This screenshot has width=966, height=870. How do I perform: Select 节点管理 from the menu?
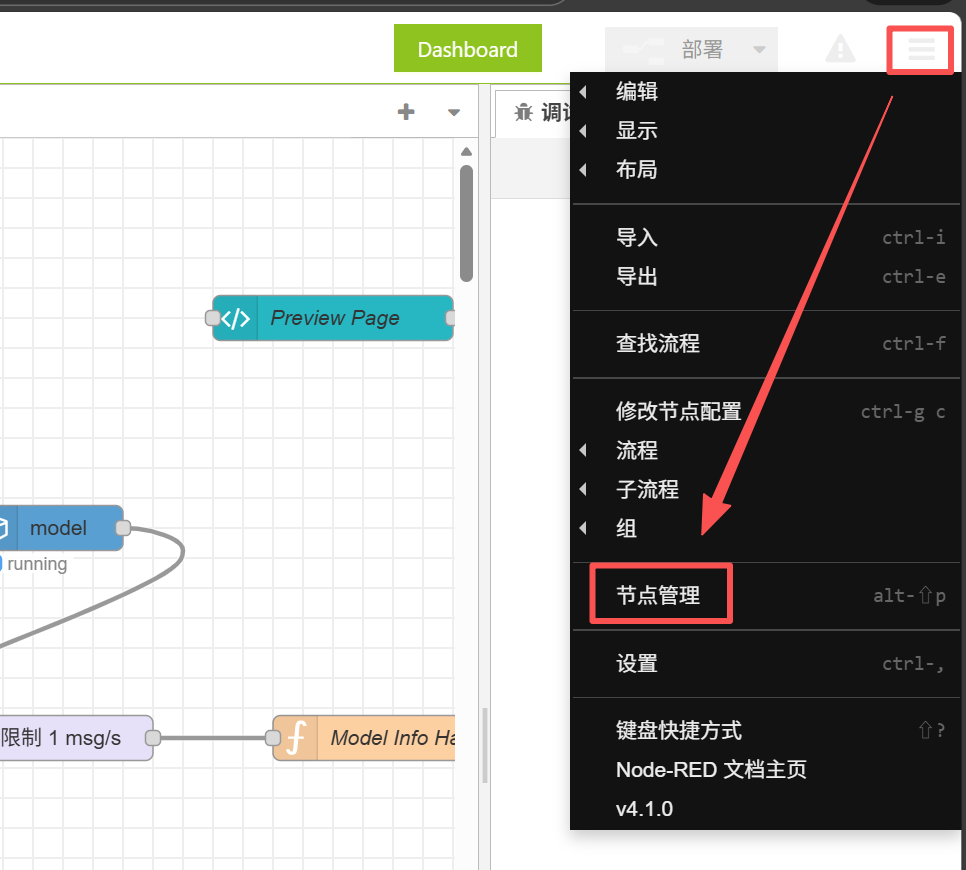pos(658,595)
